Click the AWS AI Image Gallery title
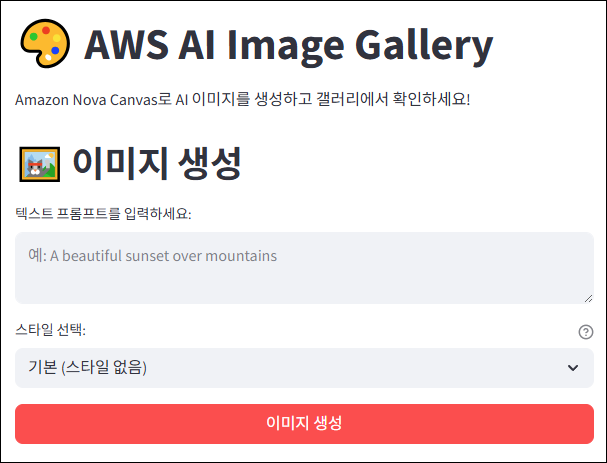Screen dimensions: 607x463 tap(289, 46)
